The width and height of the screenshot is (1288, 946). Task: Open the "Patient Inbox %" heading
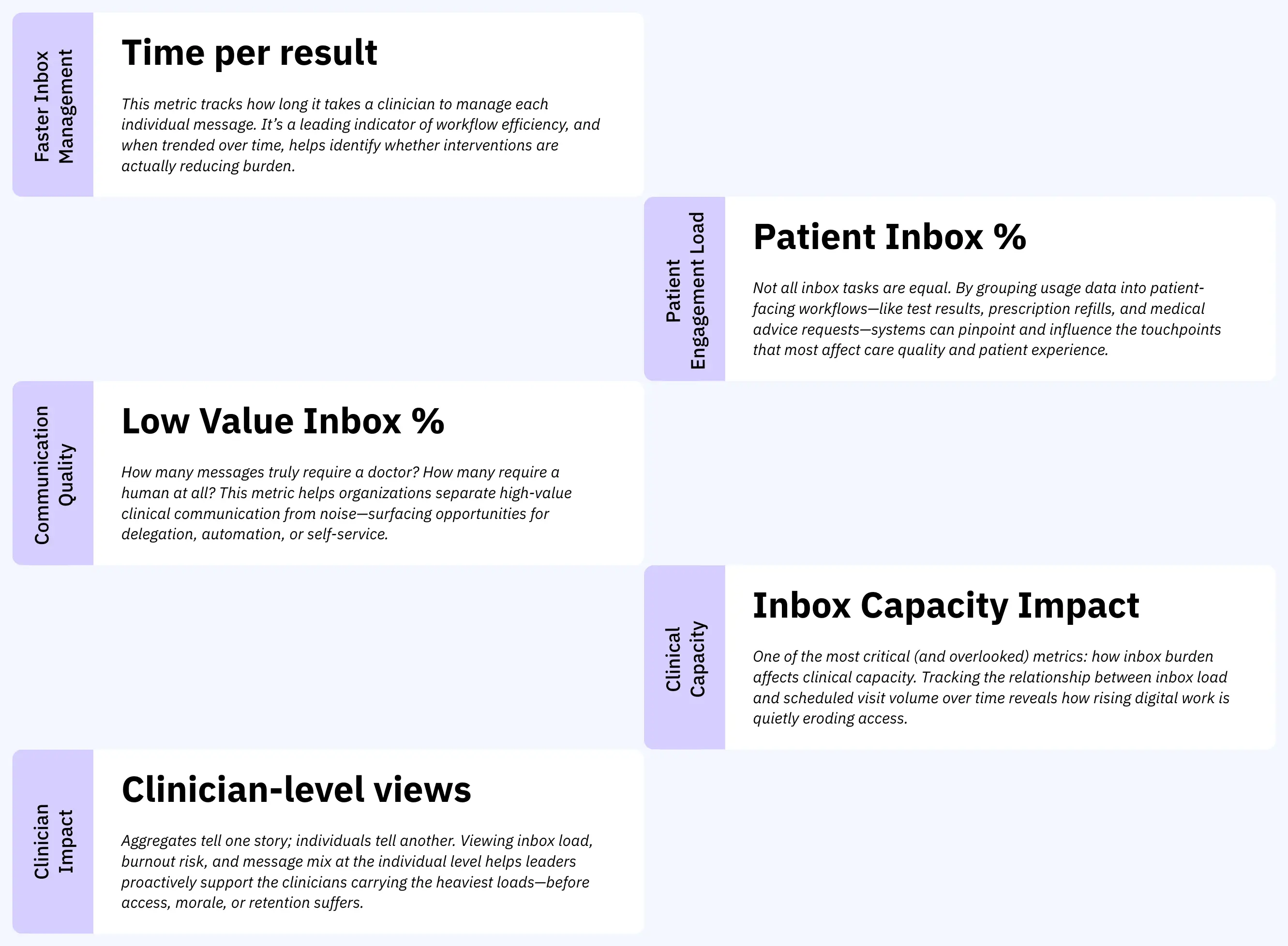click(889, 237)
